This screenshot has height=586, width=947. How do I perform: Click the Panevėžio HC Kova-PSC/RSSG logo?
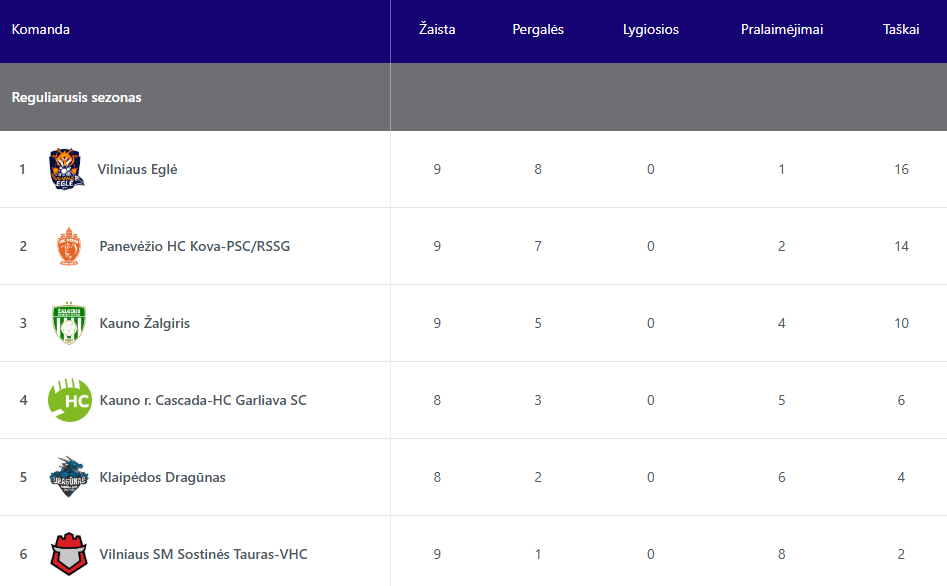click(68, 246)
